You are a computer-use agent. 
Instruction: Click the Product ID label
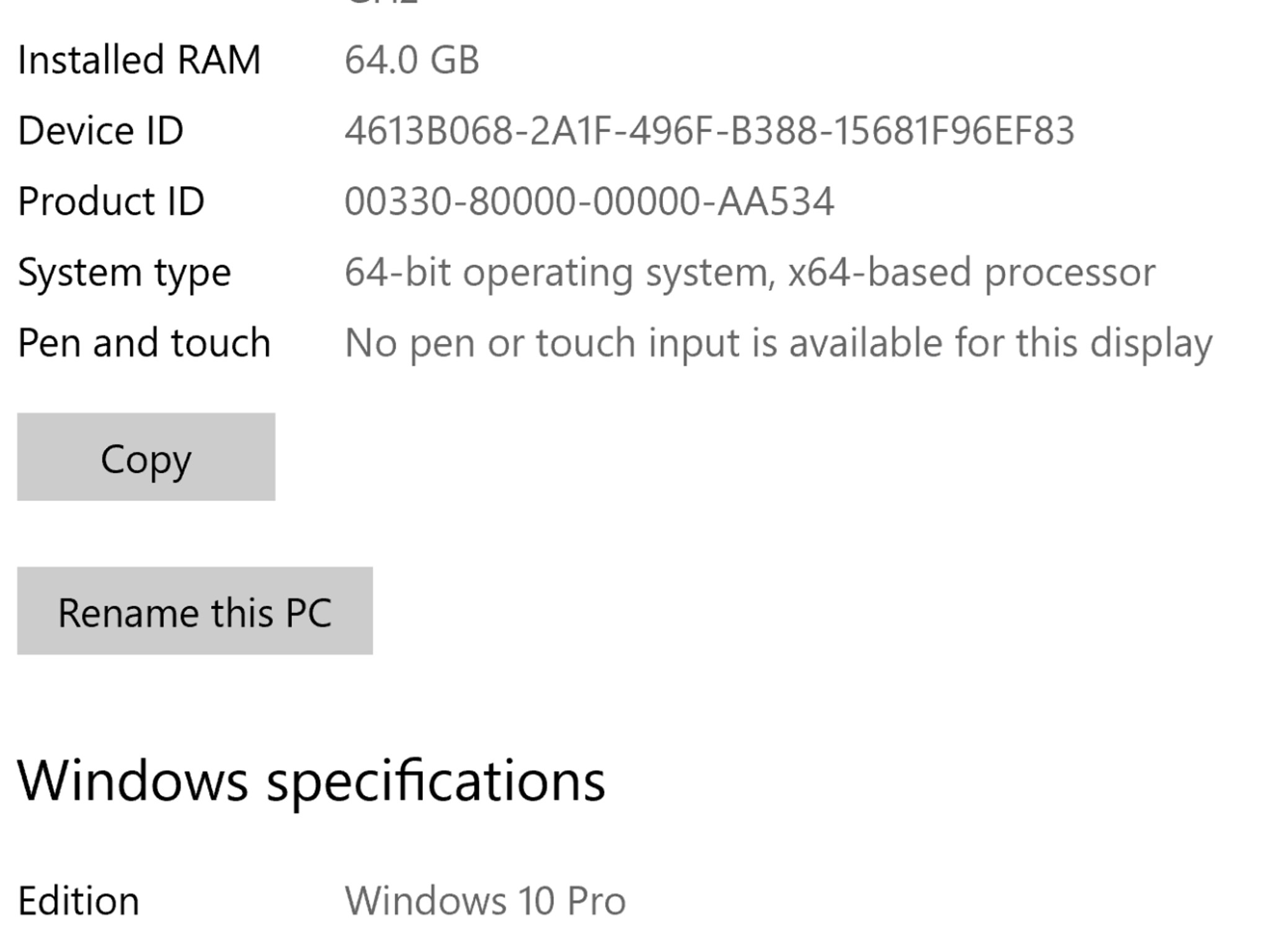[x=112, y=200]
